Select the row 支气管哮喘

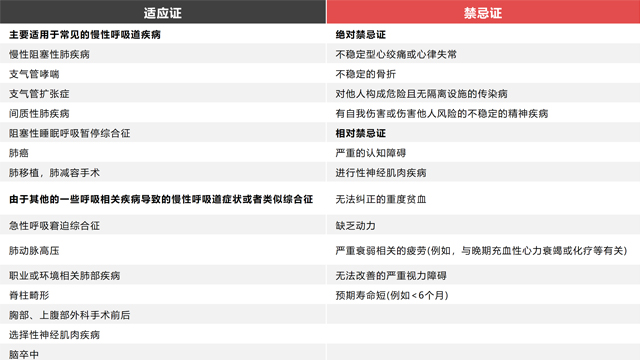(x=163, y=74)
